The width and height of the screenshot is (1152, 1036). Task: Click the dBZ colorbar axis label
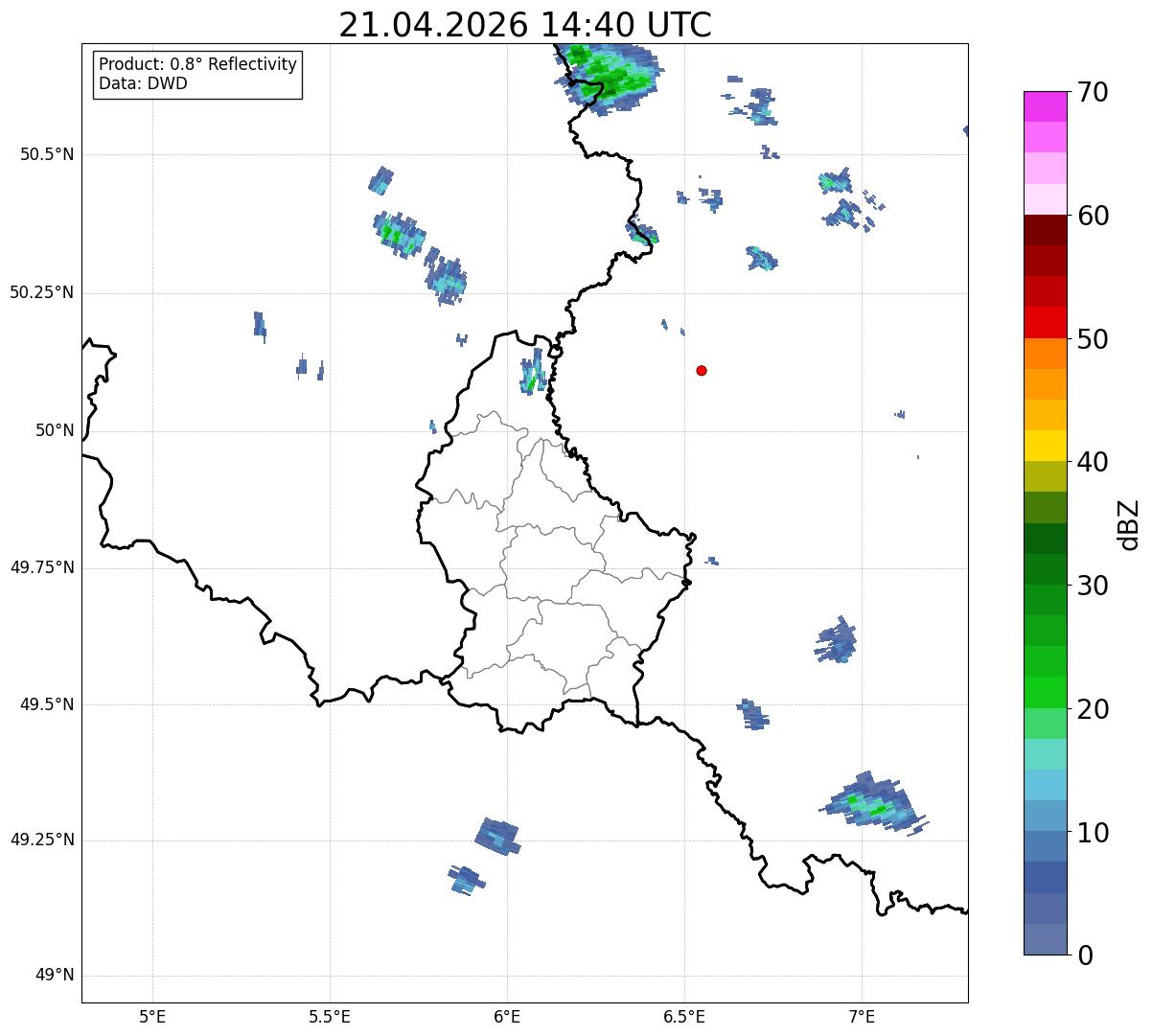(1129, 523)
